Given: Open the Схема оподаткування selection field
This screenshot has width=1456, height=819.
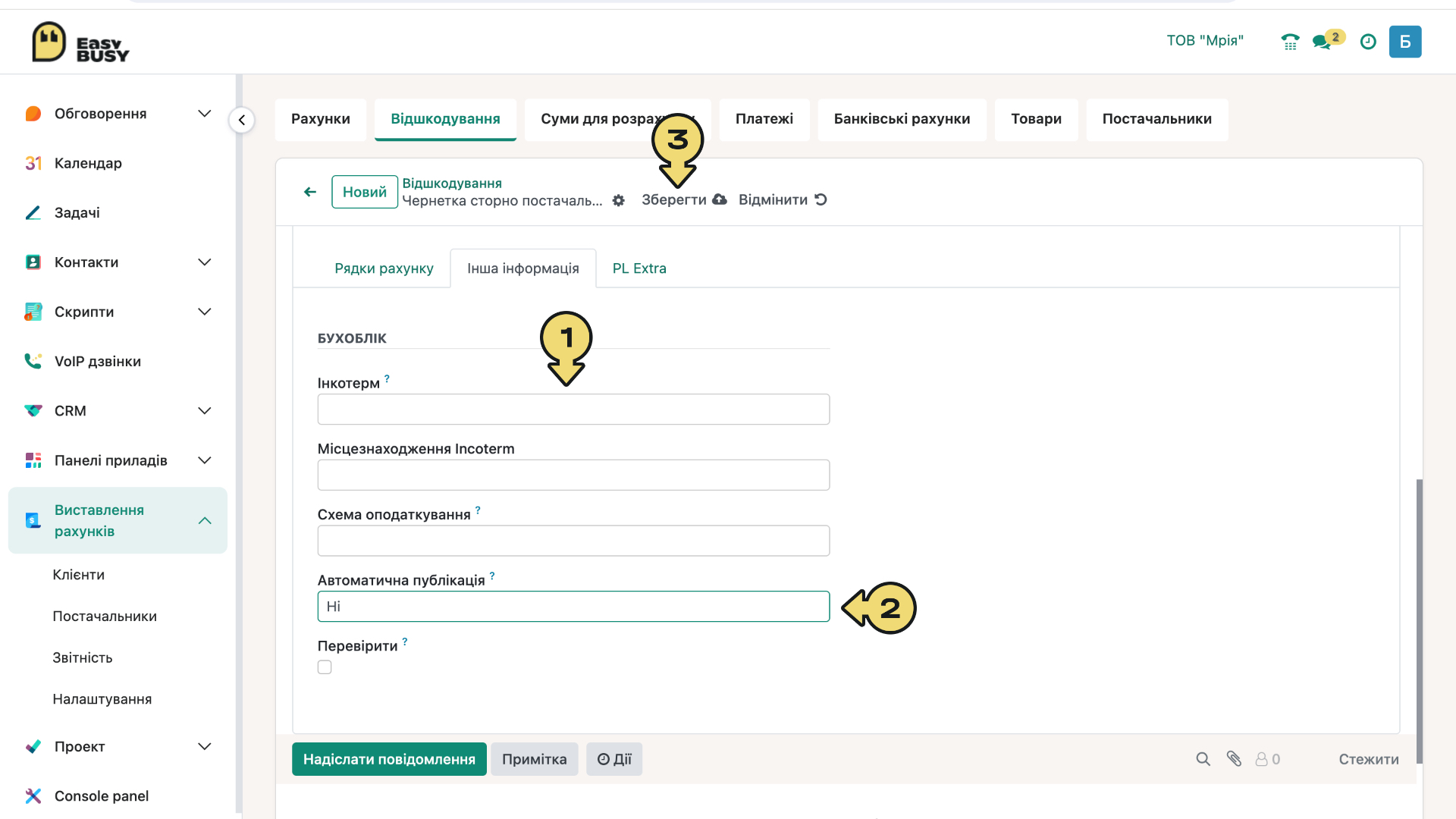Looking at the screenshot, I should 573,541.
